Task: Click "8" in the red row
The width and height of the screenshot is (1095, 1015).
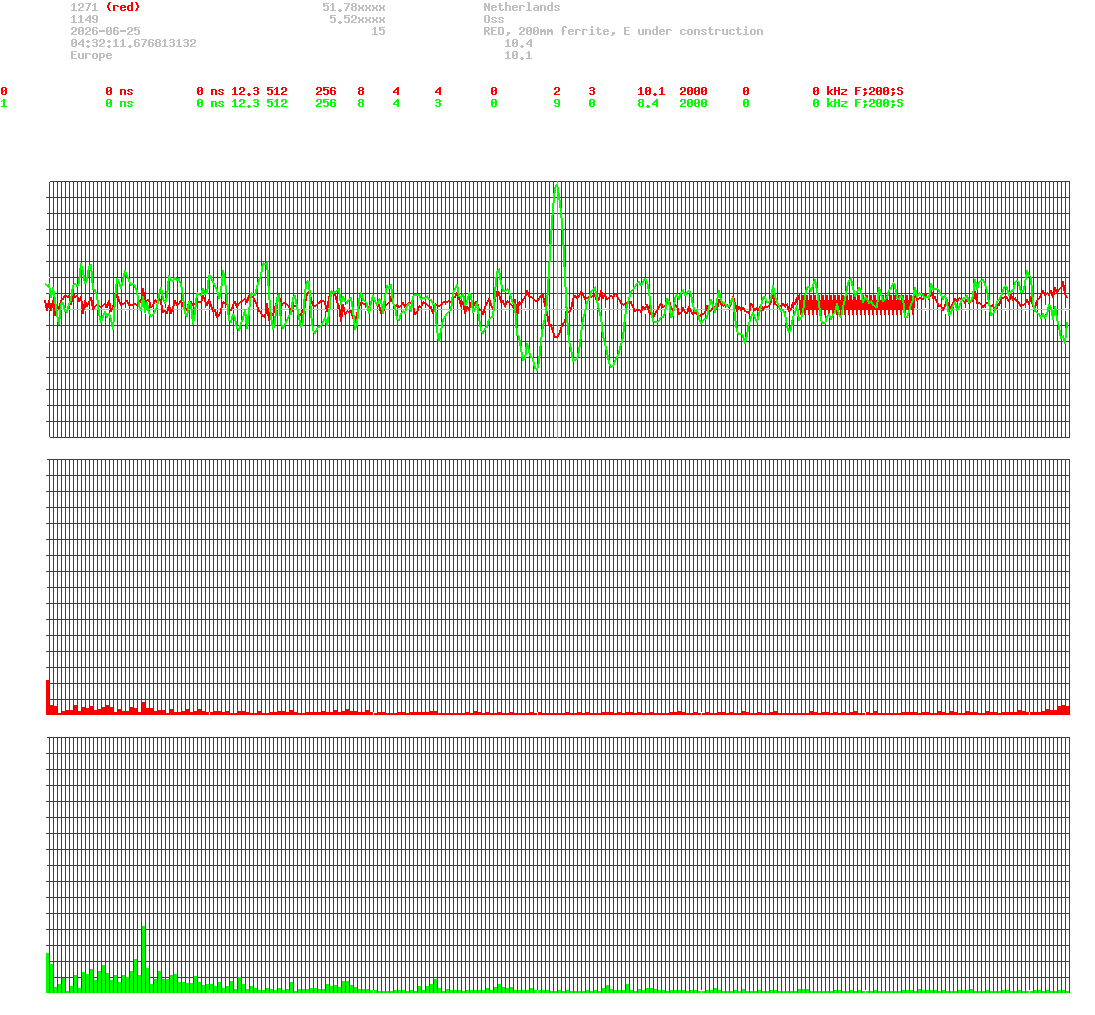Action: (361, 92)
